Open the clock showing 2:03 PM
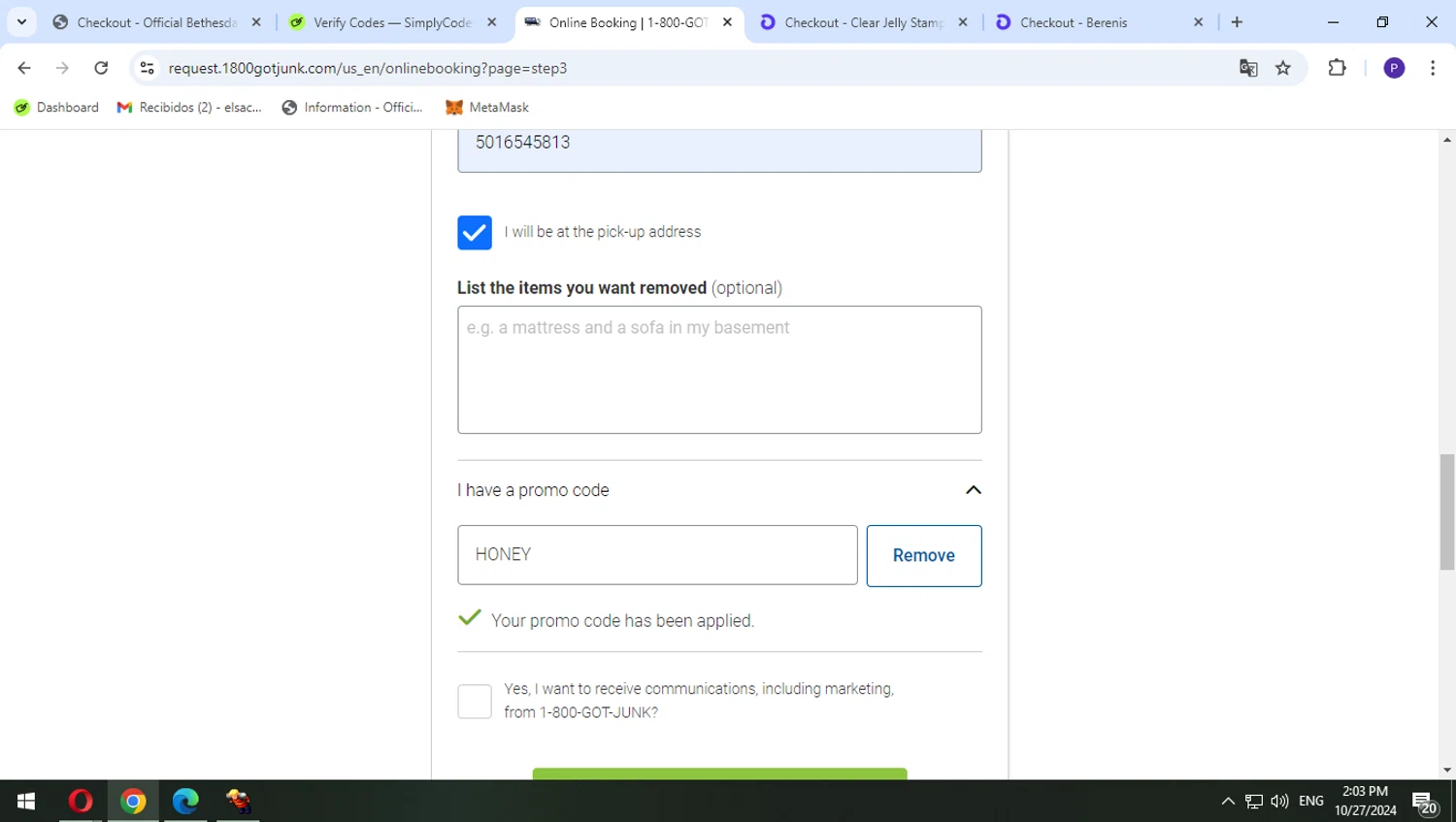This screenshot has width=1456, height=822. (x=1365, y=801)
